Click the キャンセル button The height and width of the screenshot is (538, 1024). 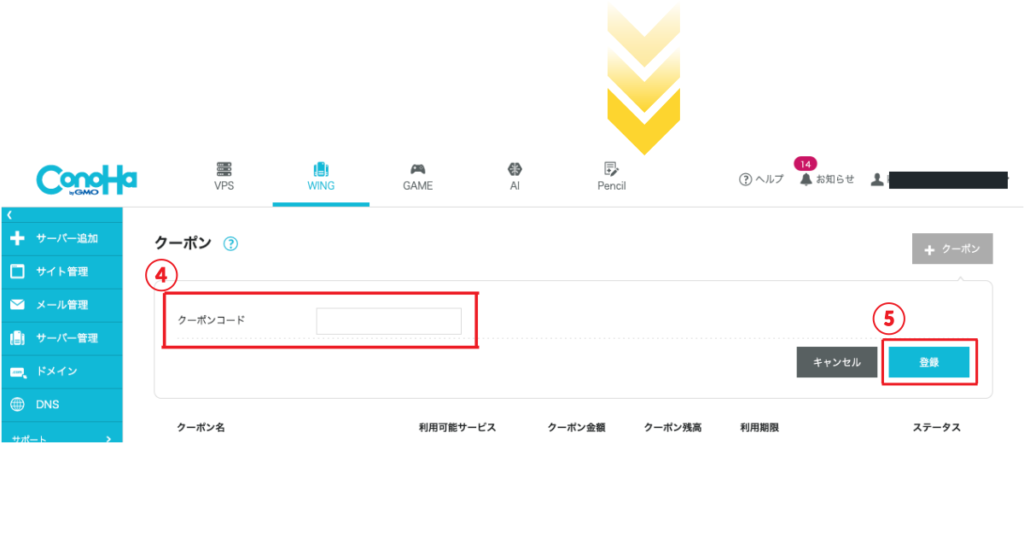[x=837, y=362]
